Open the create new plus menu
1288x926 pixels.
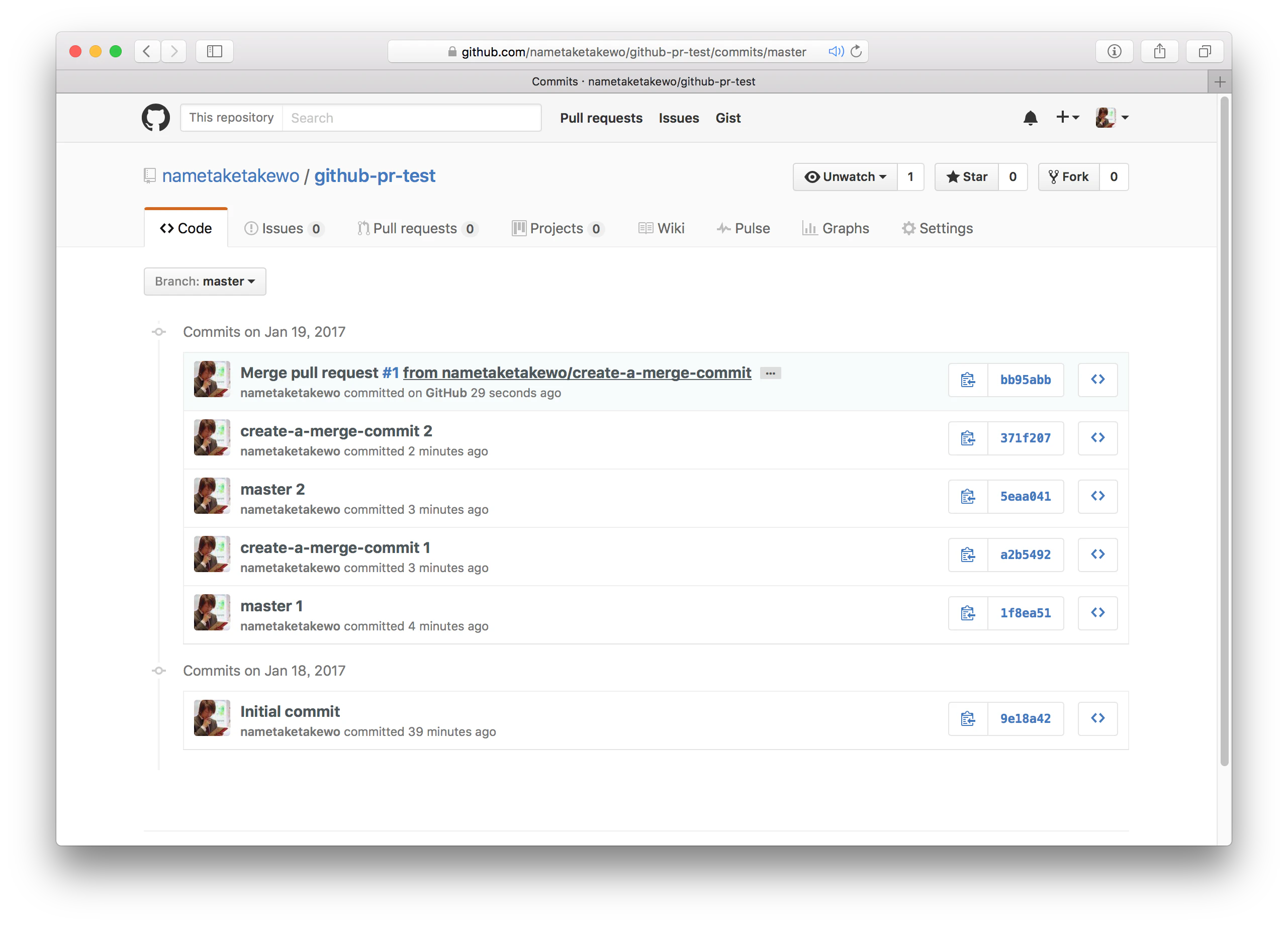[1067, 118]
